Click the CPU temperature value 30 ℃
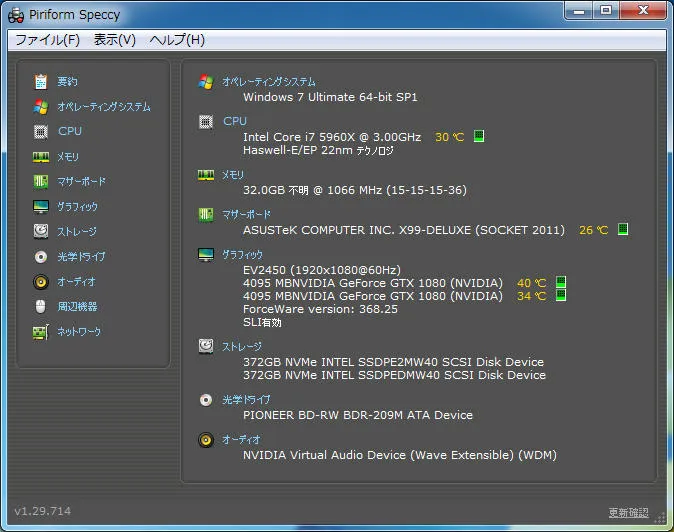674x532 pixels. [450, 137]
